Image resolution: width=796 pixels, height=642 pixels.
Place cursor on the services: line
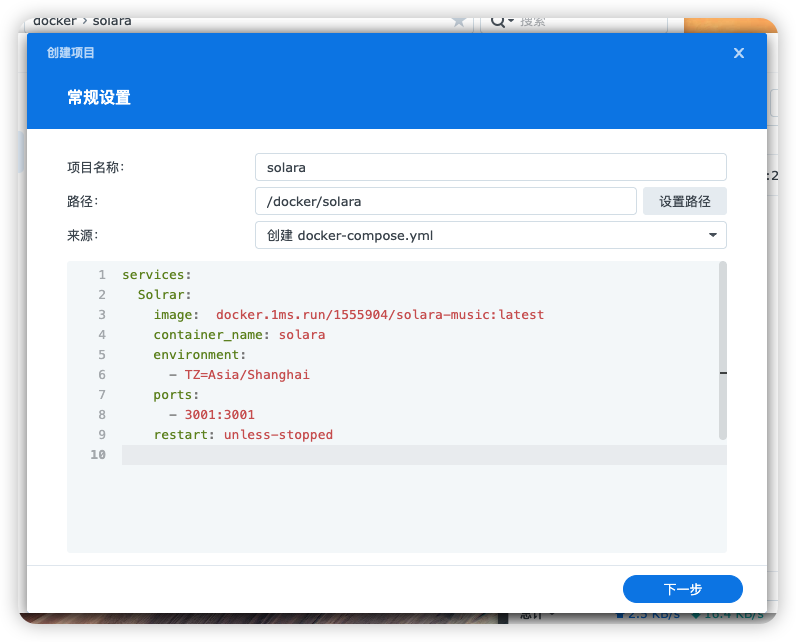pyautogui.click(x=157, y=275)
